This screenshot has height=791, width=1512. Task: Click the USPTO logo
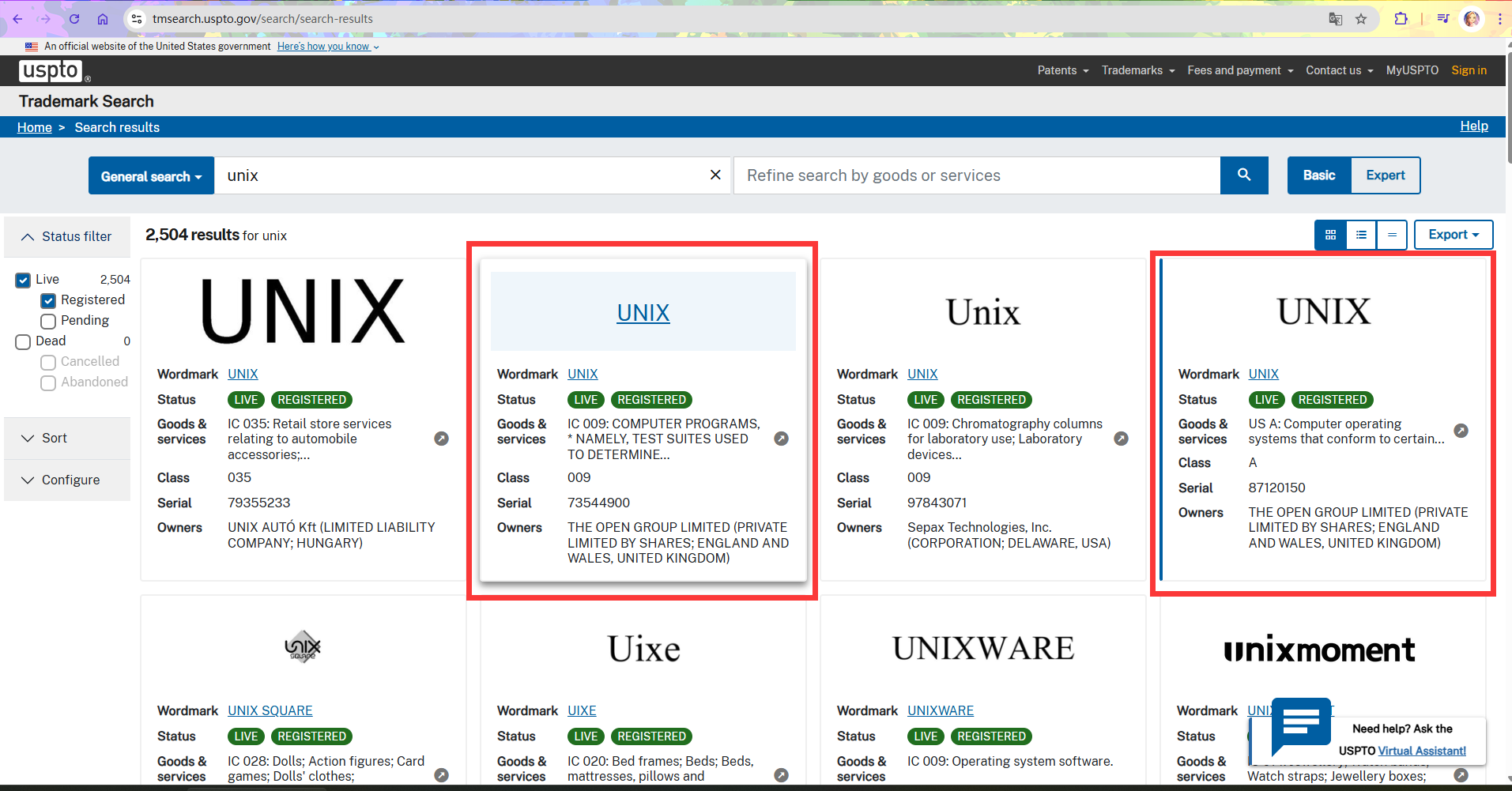[55, 71]
